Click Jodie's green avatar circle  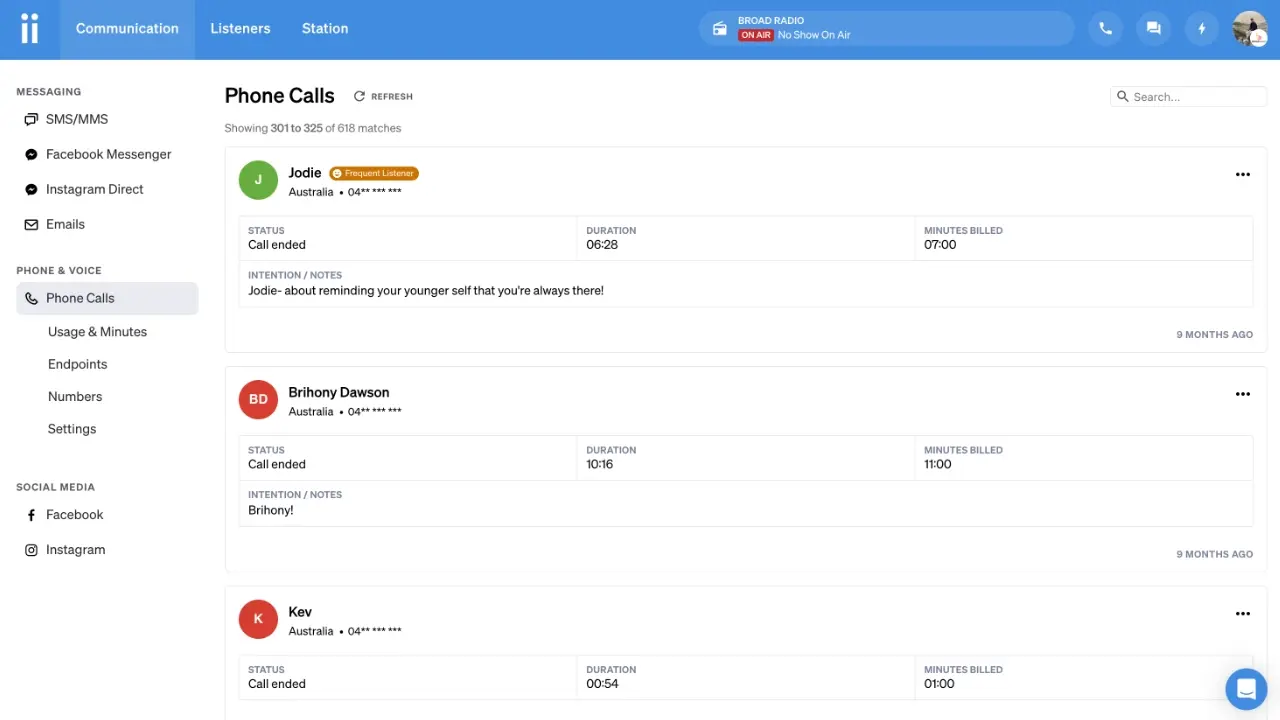[x=258, y=180]
